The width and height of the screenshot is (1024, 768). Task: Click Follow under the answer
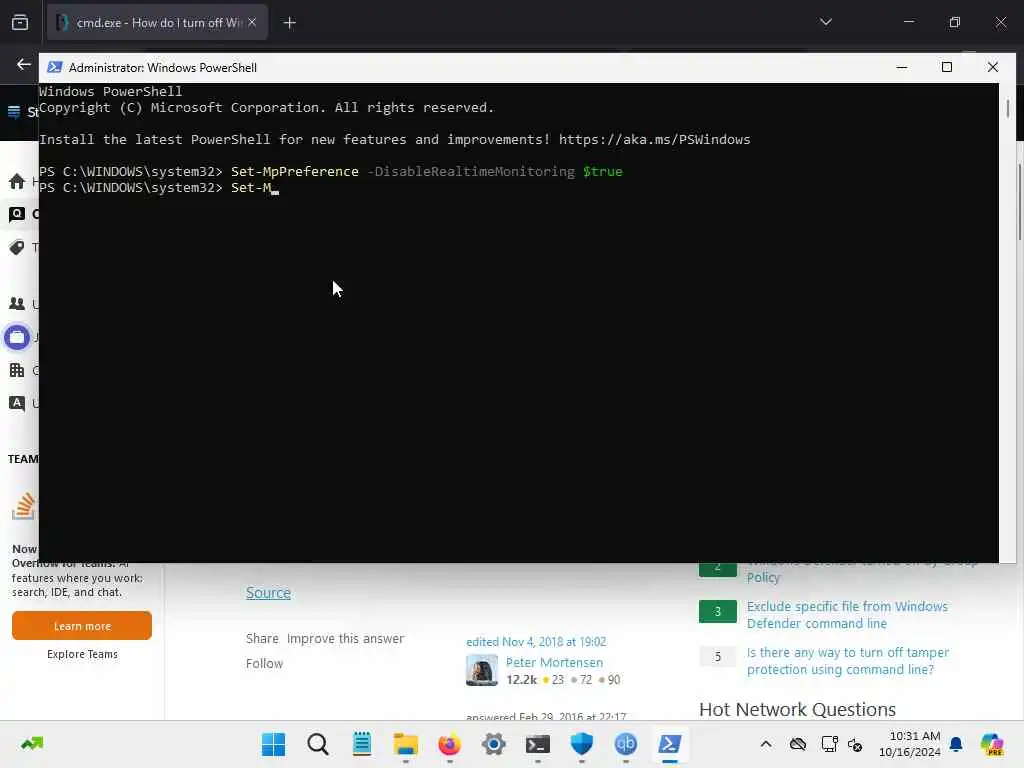pos(264,663)
